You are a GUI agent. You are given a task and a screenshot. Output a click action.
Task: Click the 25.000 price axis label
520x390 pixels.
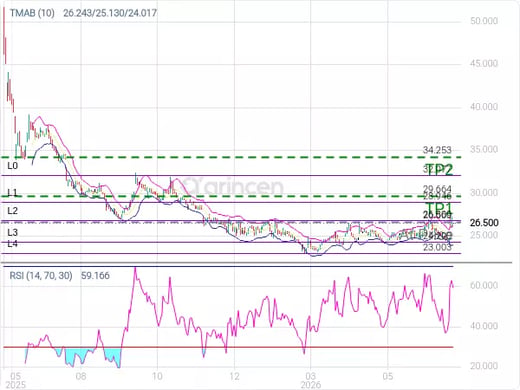(484, 235)
